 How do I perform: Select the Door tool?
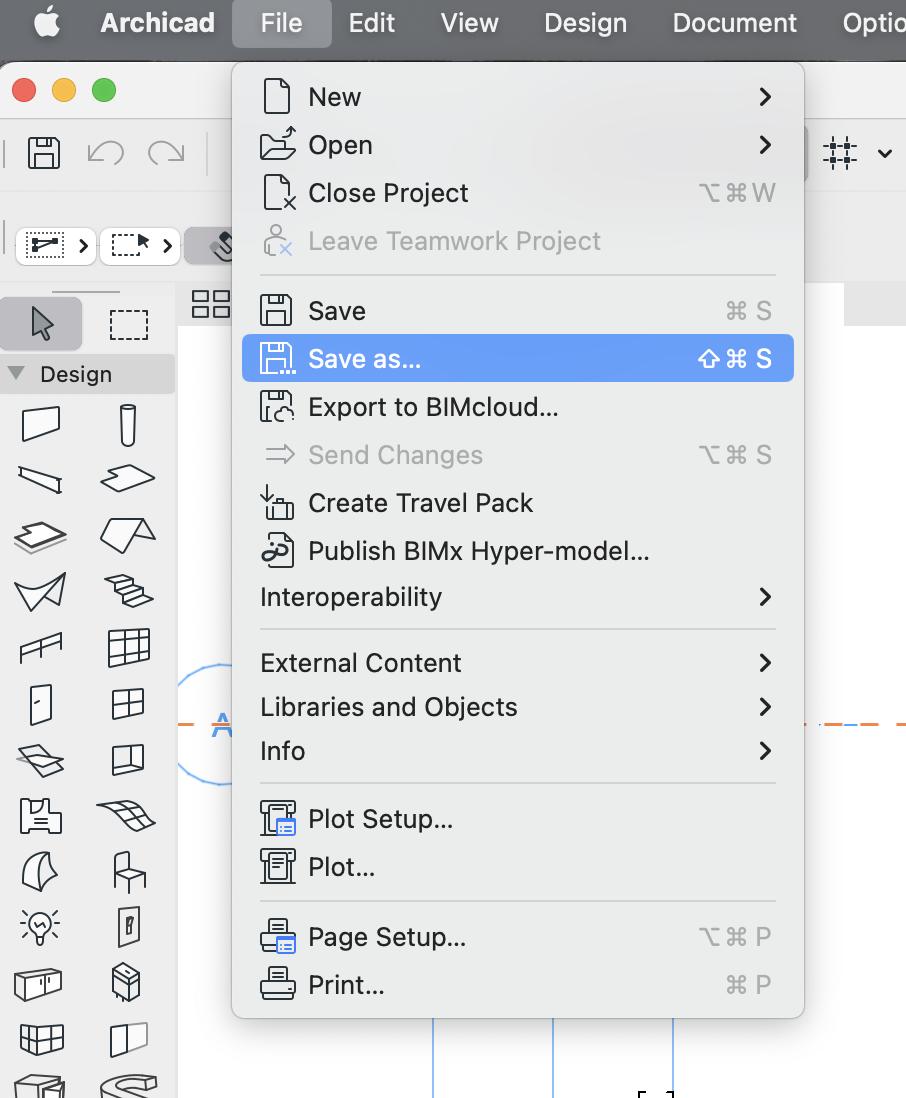click(x=41, y=704)
